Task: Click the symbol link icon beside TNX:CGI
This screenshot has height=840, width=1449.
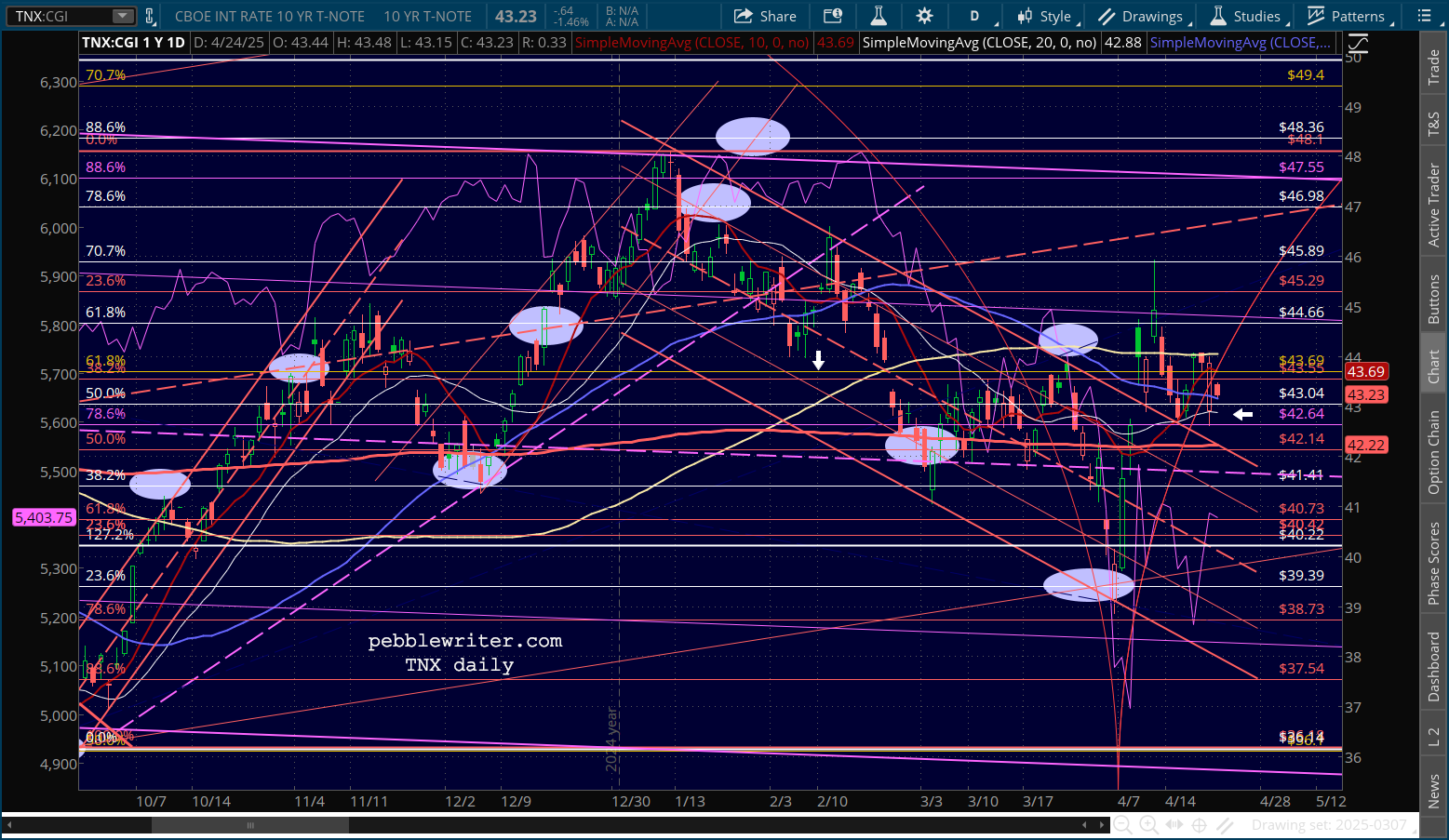Action: coord(150,16)
